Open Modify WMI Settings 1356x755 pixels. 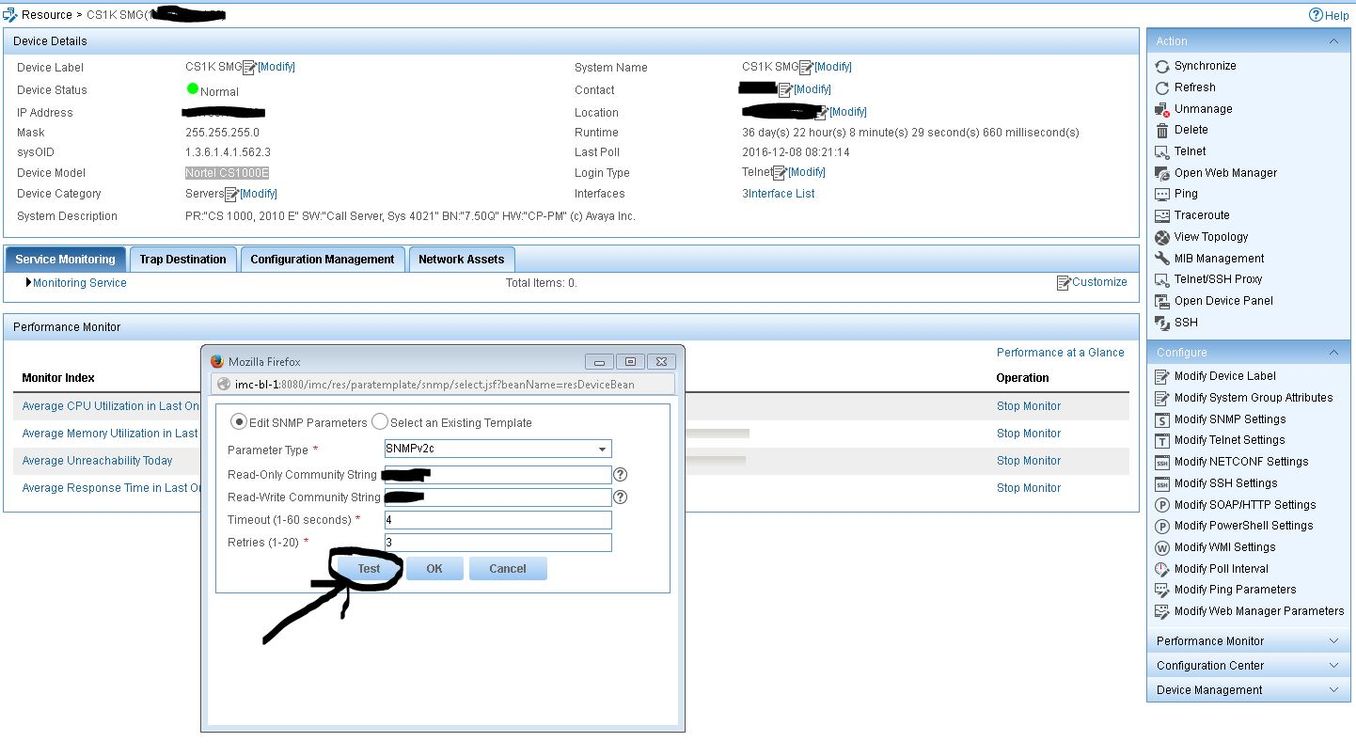pos(1225,547)
